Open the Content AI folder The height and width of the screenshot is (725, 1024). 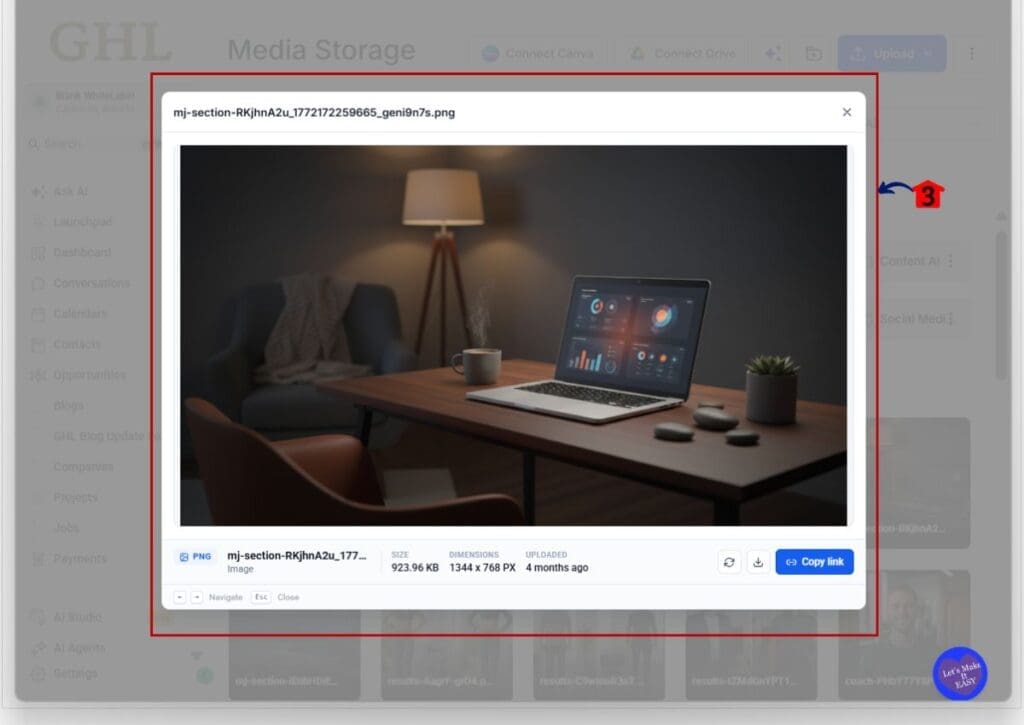coord(909,261)
